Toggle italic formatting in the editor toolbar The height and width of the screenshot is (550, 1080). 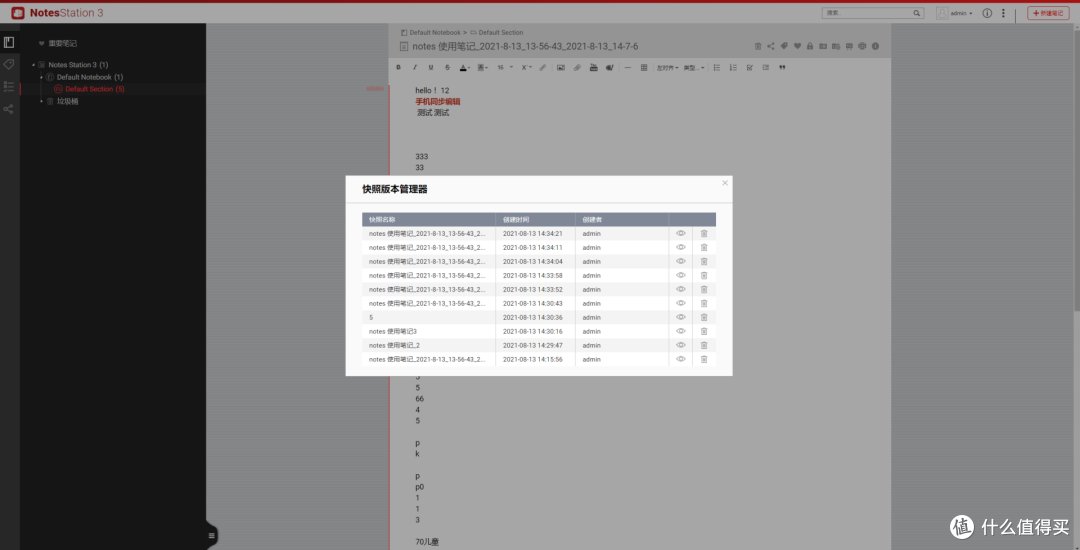click(415, 67)
